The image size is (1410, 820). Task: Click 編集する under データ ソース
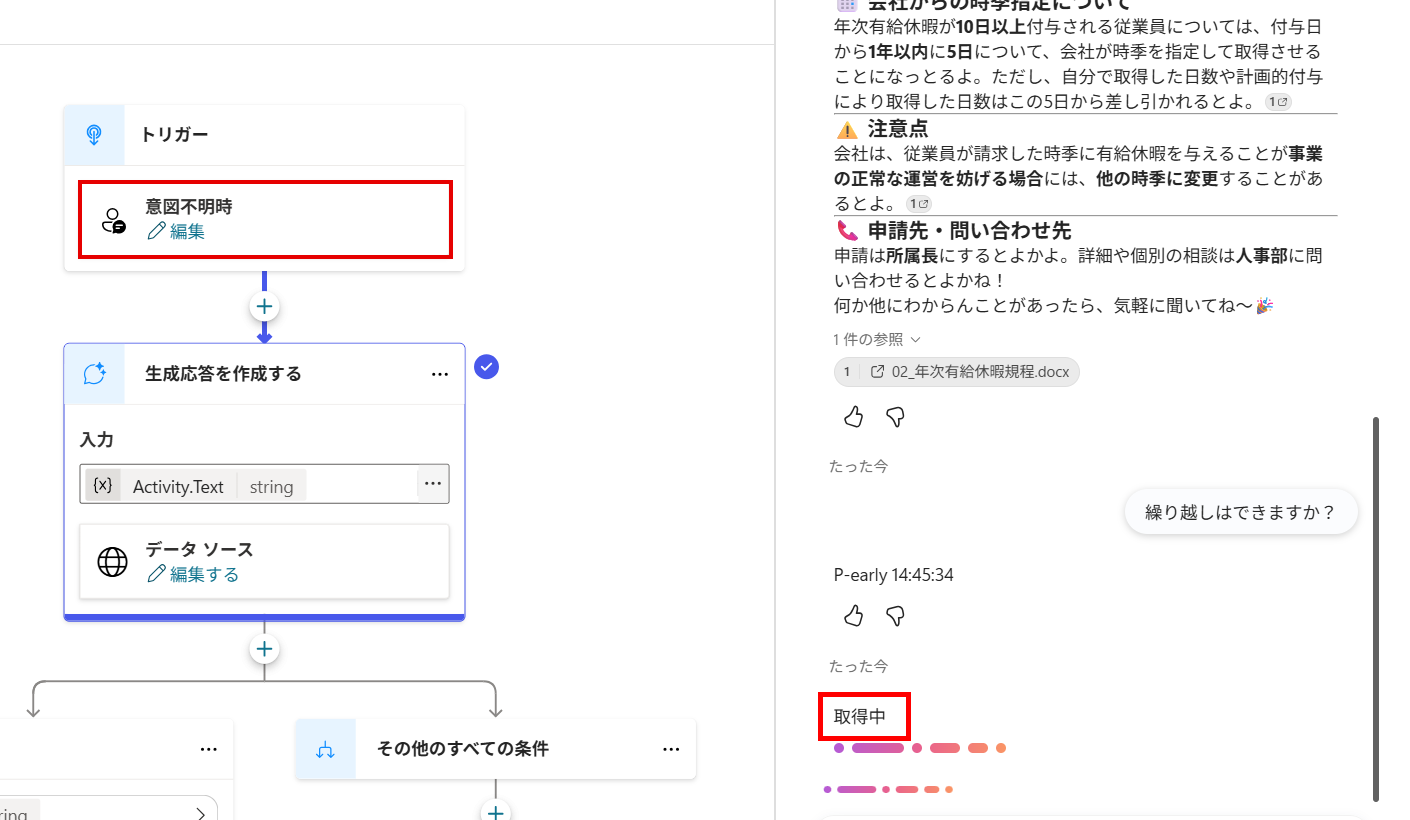pos(193,574)
